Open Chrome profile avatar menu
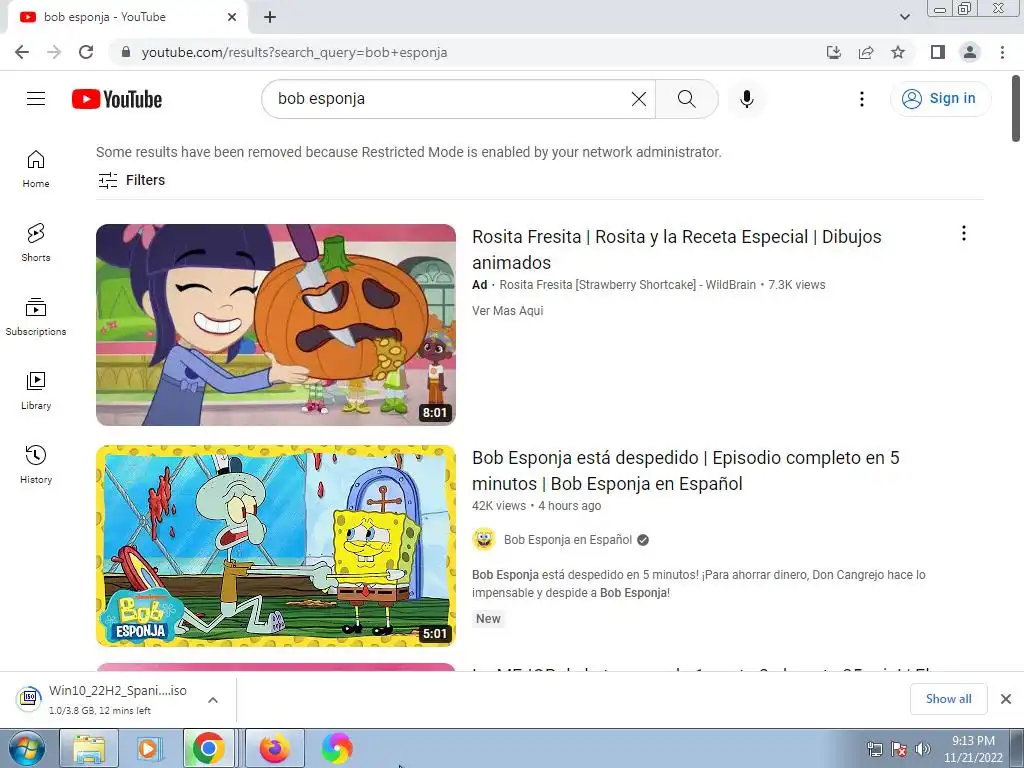This screenshot has width=1024, height=768. 970,52
